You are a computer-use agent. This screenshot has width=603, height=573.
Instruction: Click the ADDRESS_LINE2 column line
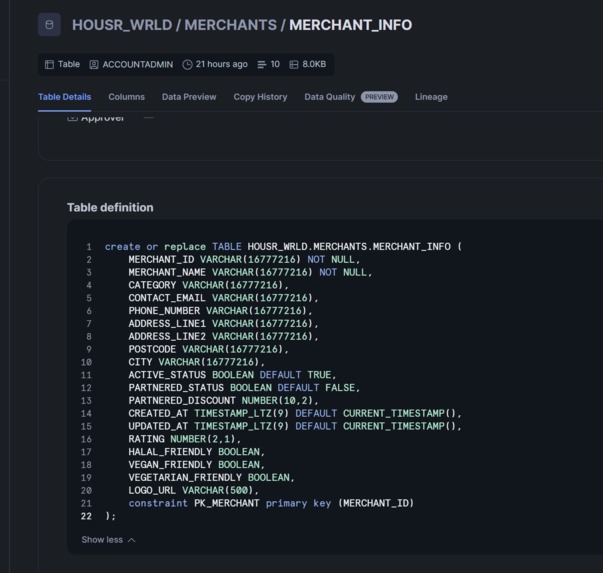coord(223,336)
